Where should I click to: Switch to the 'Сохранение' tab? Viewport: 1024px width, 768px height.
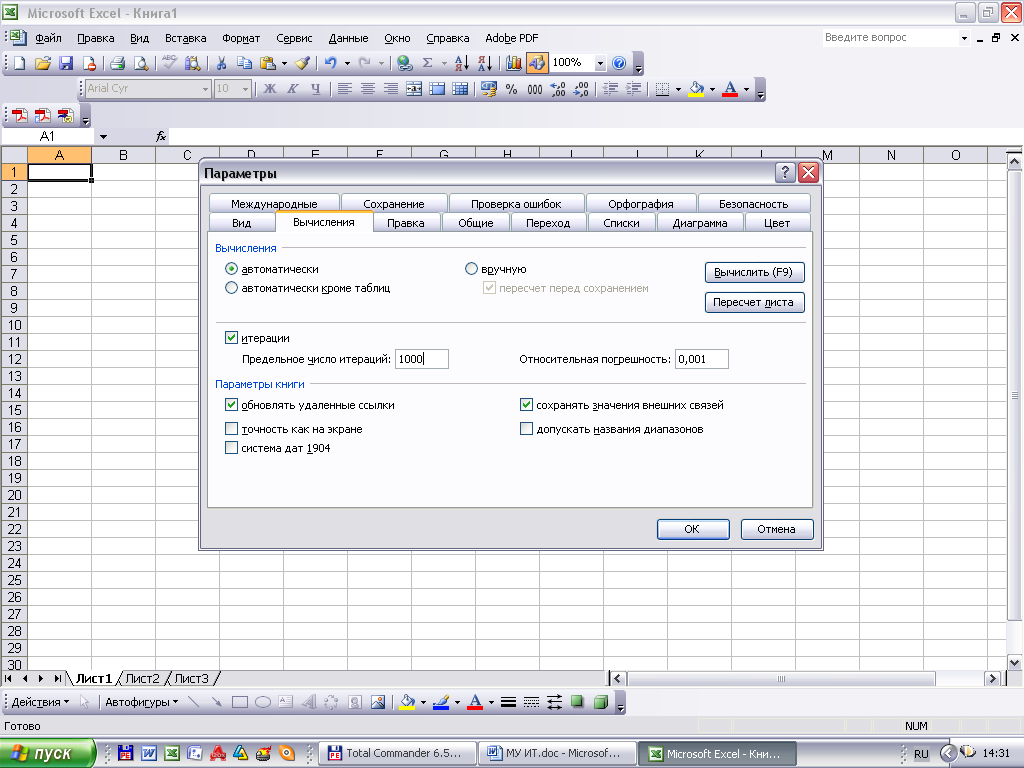394,204
